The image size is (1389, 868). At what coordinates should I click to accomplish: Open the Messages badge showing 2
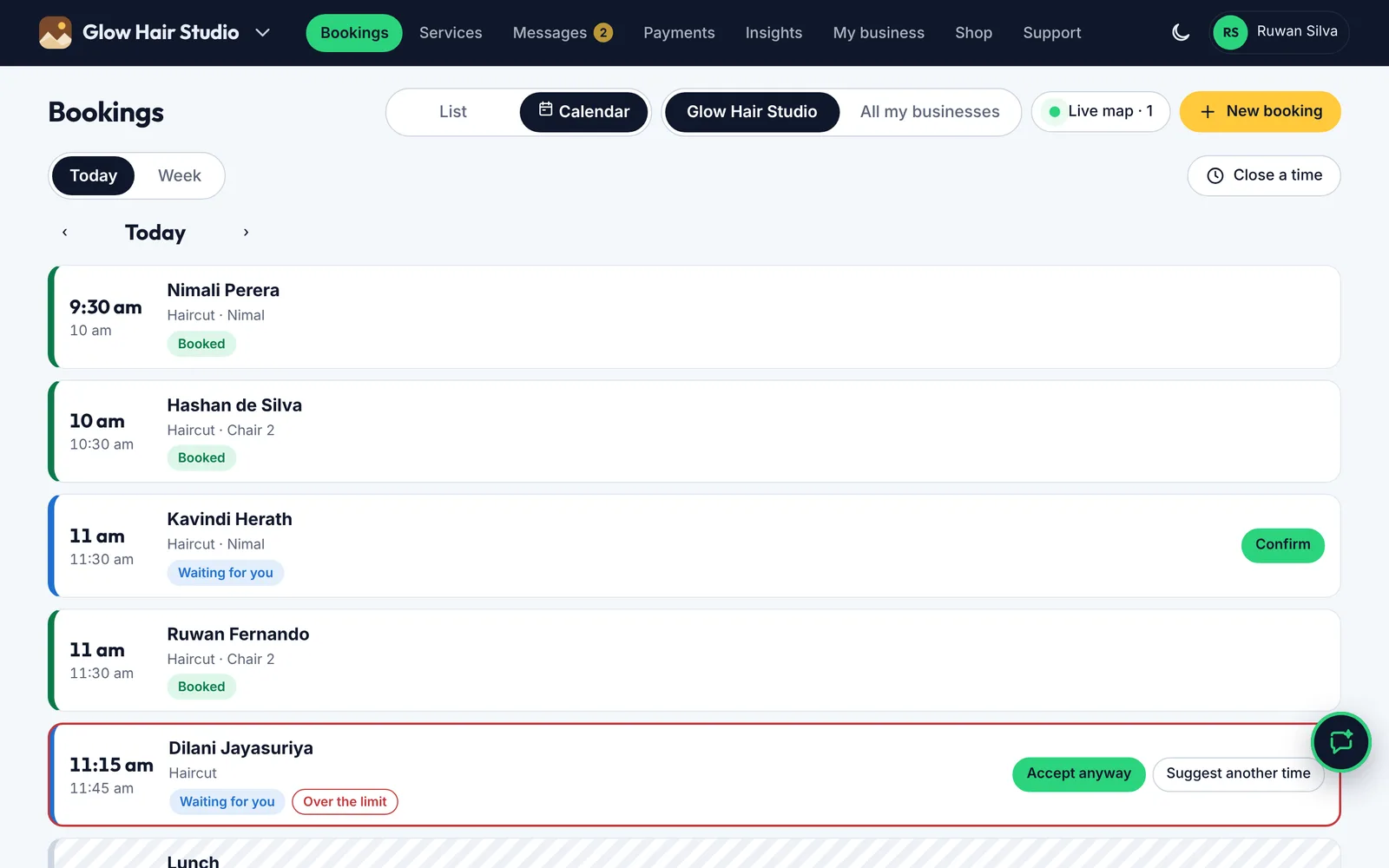pos(603,33)
